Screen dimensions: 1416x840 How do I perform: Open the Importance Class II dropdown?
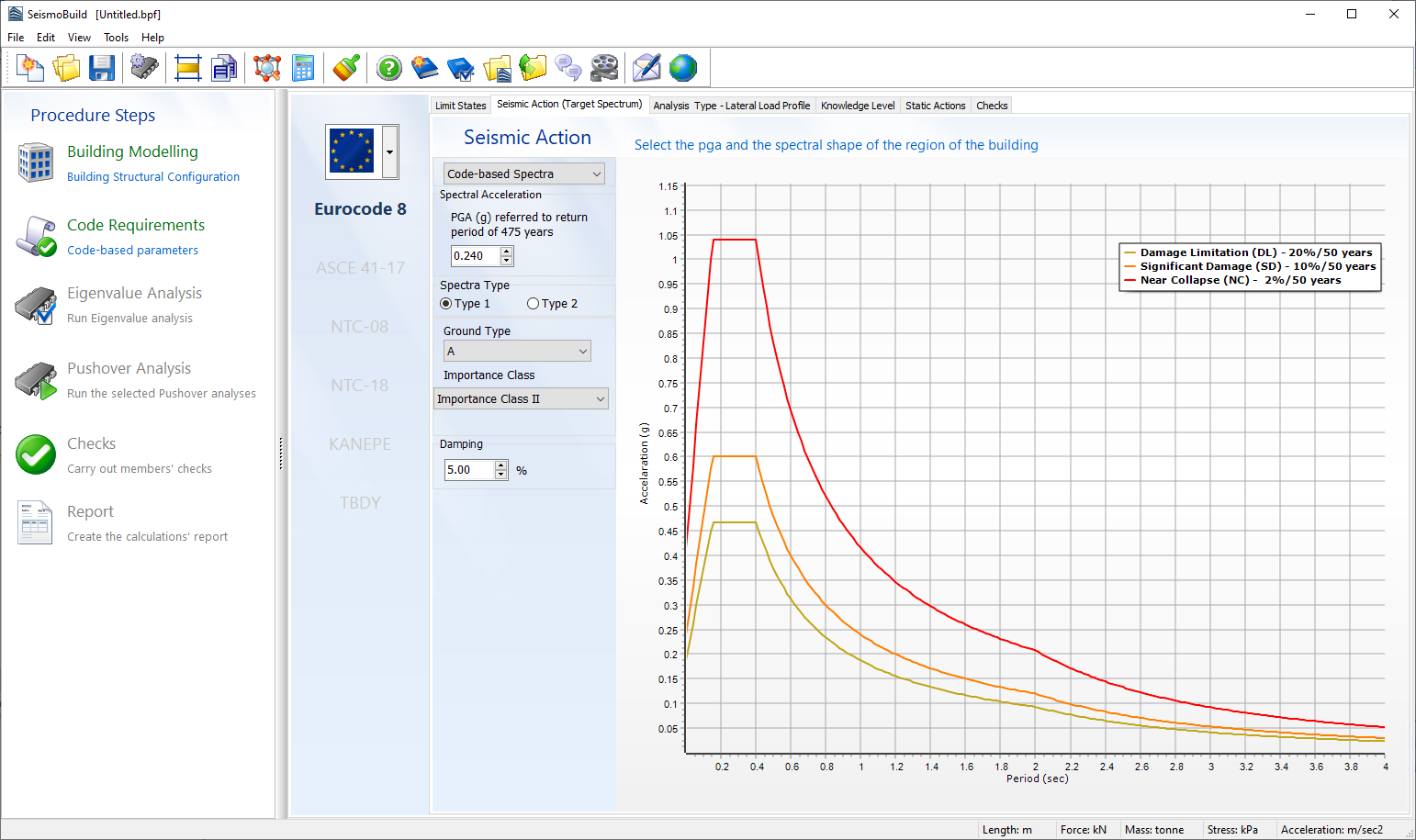click(x=521, y=399)
